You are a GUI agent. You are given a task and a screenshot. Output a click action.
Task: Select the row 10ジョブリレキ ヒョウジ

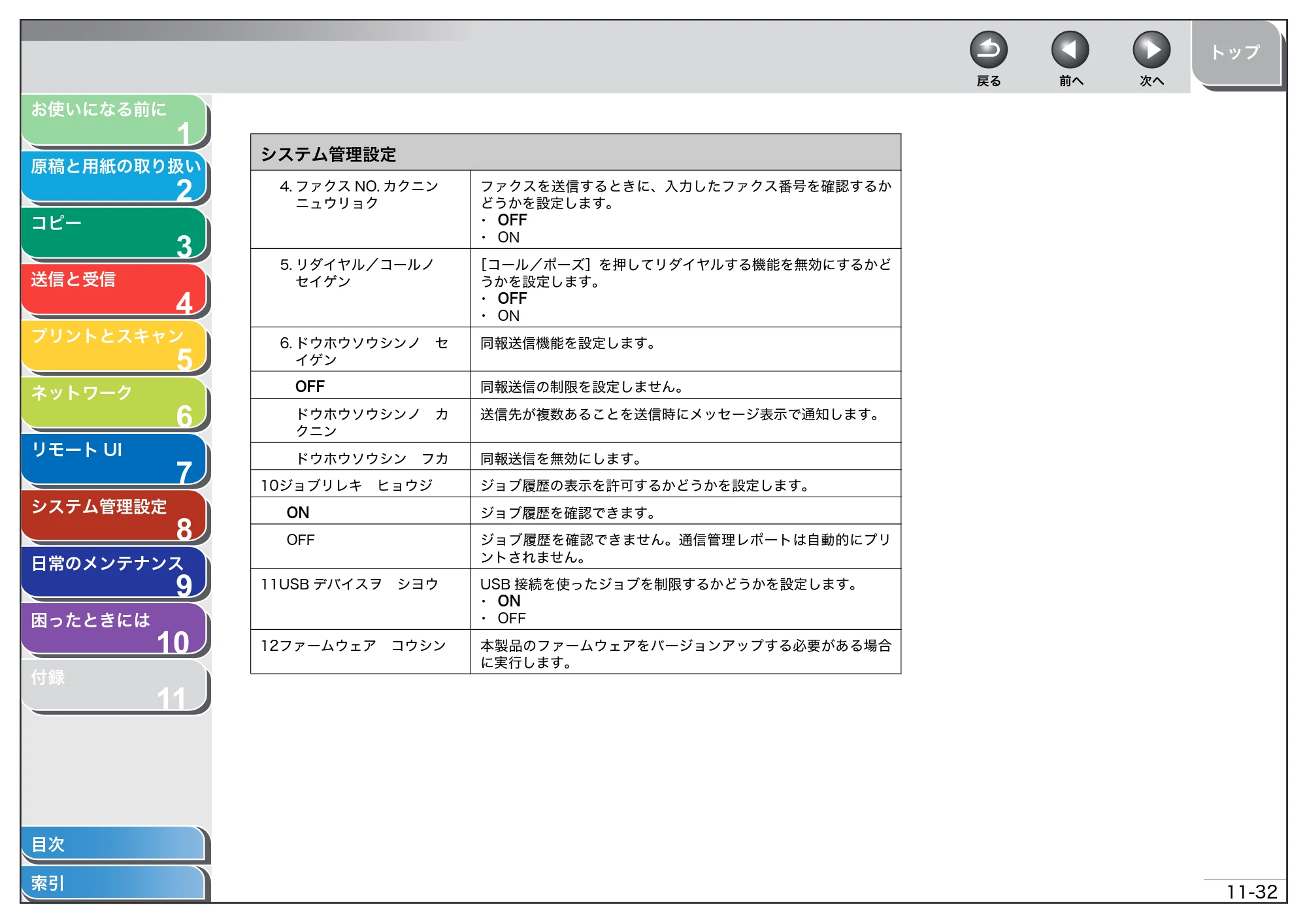[576, 484]
